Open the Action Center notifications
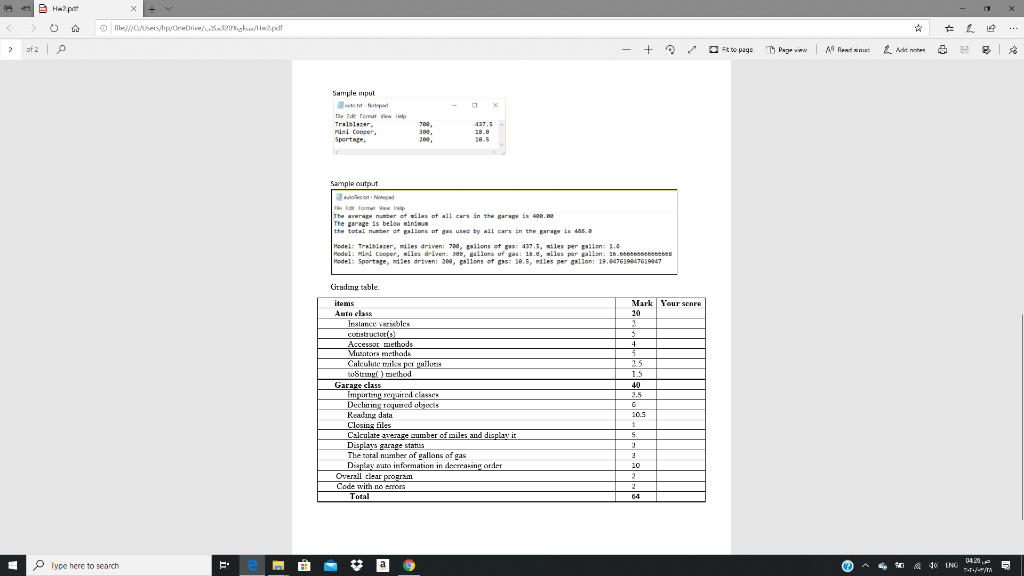Screen dimensions: 1024x576 (1006, 566)
